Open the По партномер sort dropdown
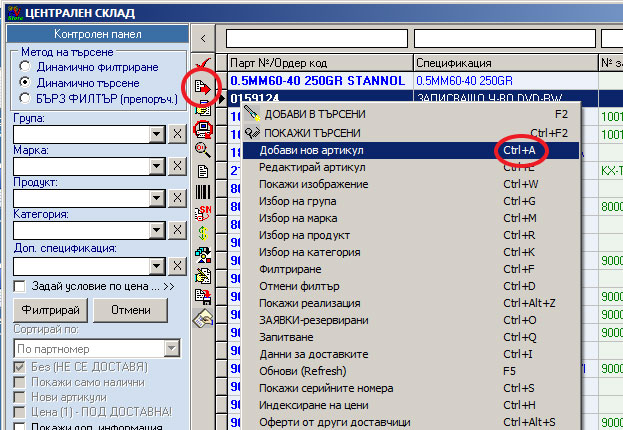Screen dimensions: 623x430 tap(172, 349)
